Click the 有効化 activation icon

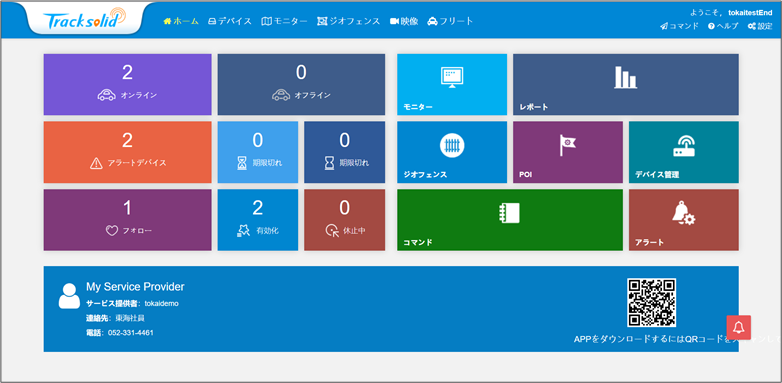243,230
